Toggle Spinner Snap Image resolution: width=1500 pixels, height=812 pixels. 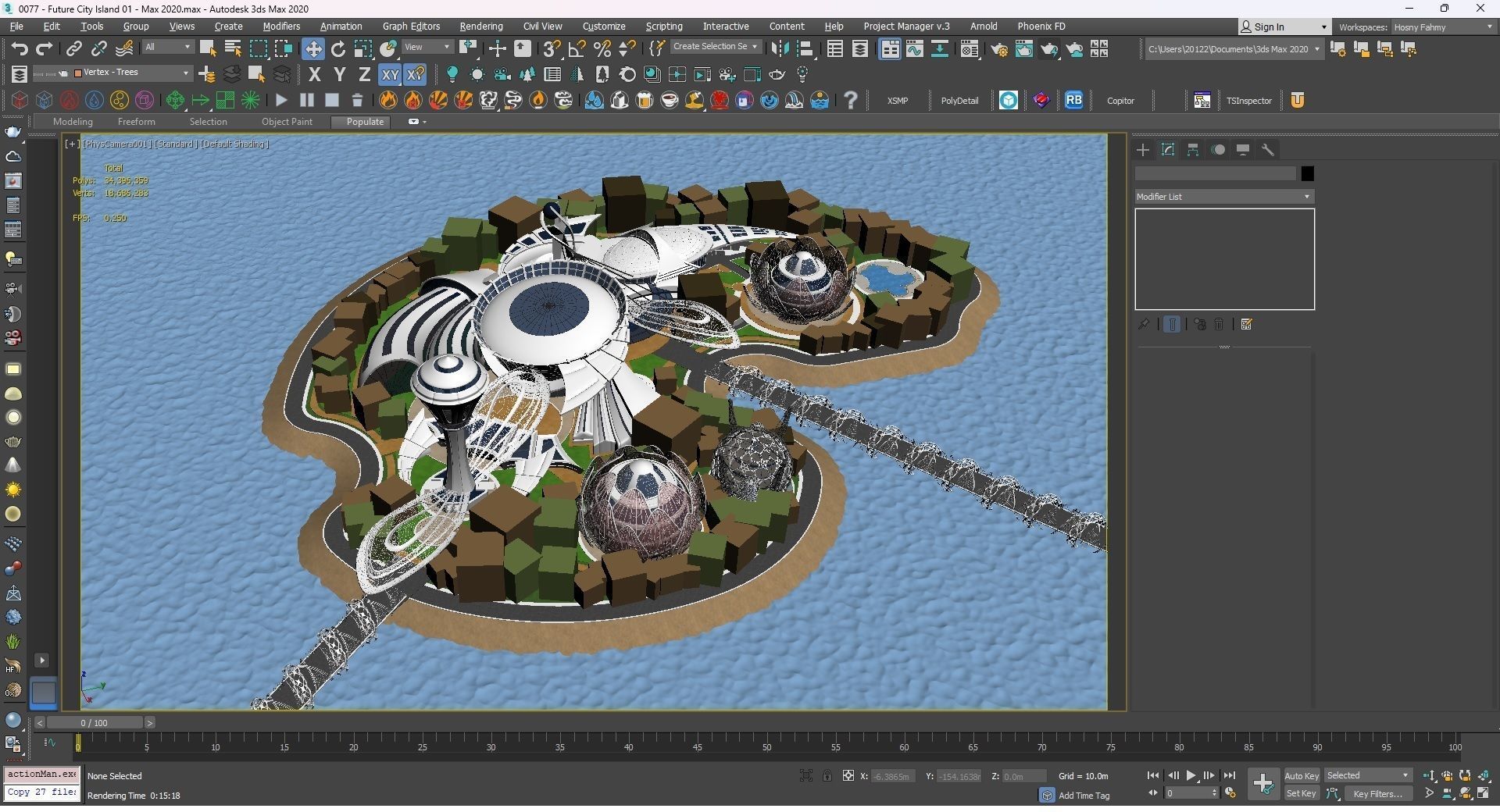point(627,48)
